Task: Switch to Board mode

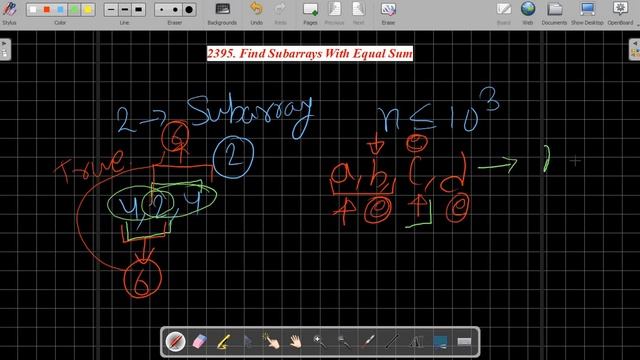Action: pos(504,13)
